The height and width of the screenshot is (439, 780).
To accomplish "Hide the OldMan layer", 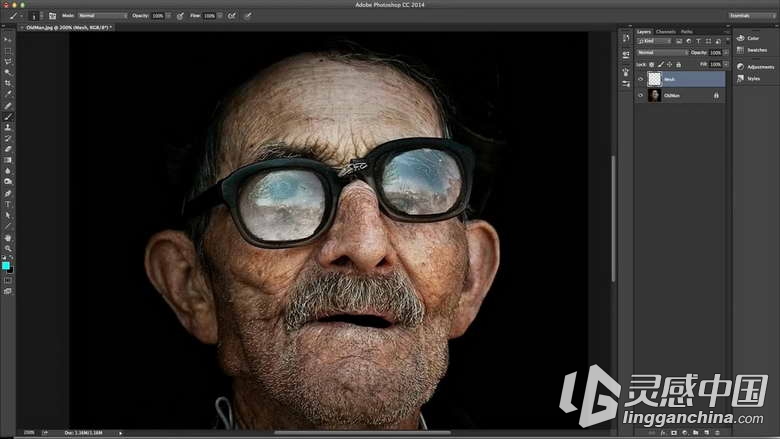I will [x=641, y=95].
